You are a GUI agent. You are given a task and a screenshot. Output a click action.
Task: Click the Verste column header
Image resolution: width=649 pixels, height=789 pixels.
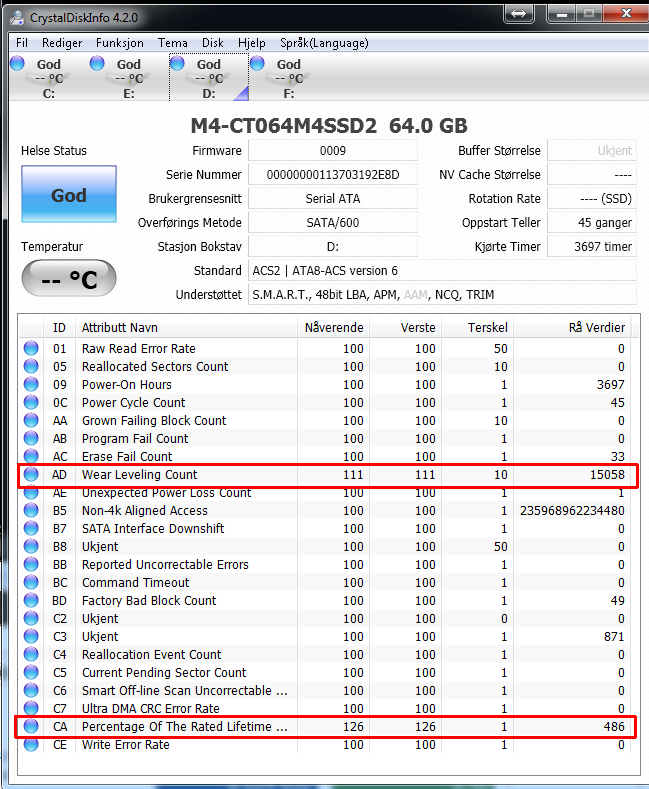click(405, 328)
